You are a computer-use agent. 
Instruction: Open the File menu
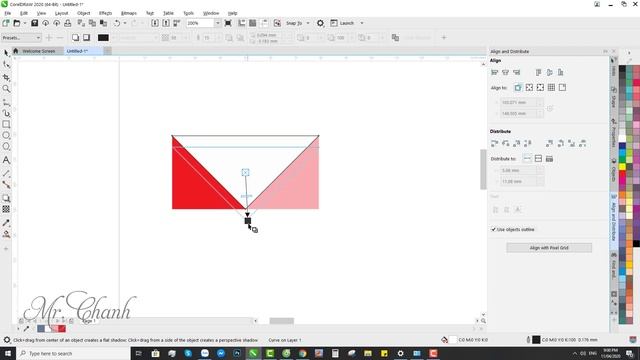point(8,13)
